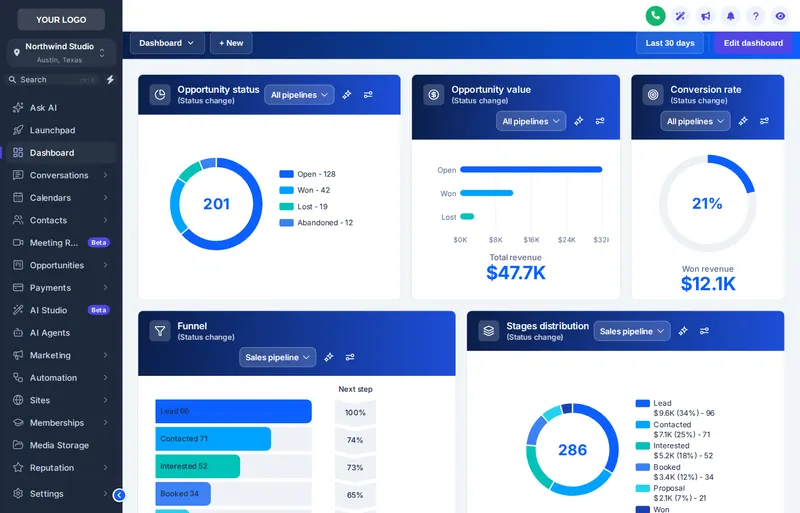This screenshot has height=513, width=800.
Task: Open Ask AI in the sidebar
Action: click(61, 108)
